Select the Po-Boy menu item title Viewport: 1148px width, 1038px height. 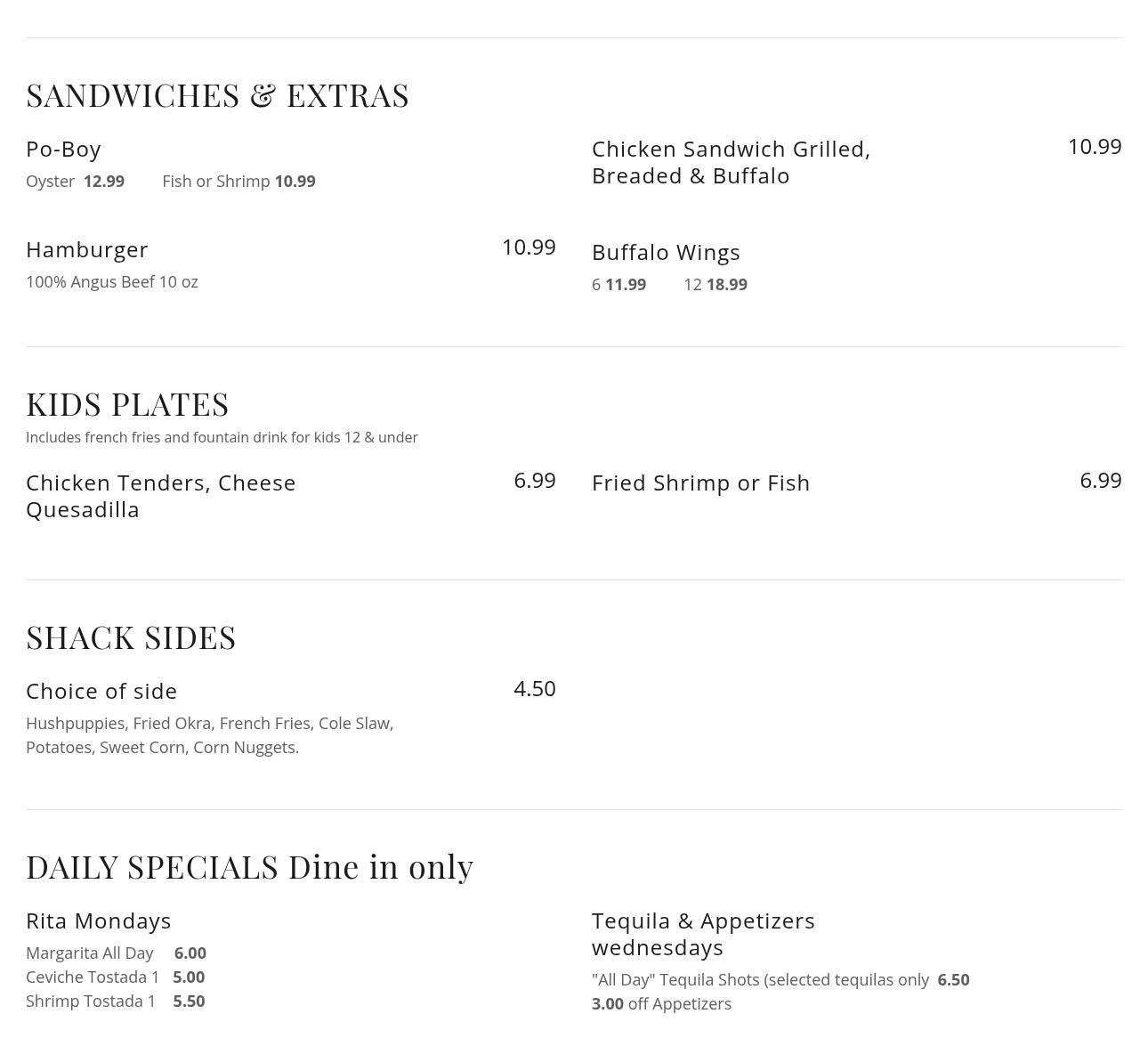(x=63, y=149)
